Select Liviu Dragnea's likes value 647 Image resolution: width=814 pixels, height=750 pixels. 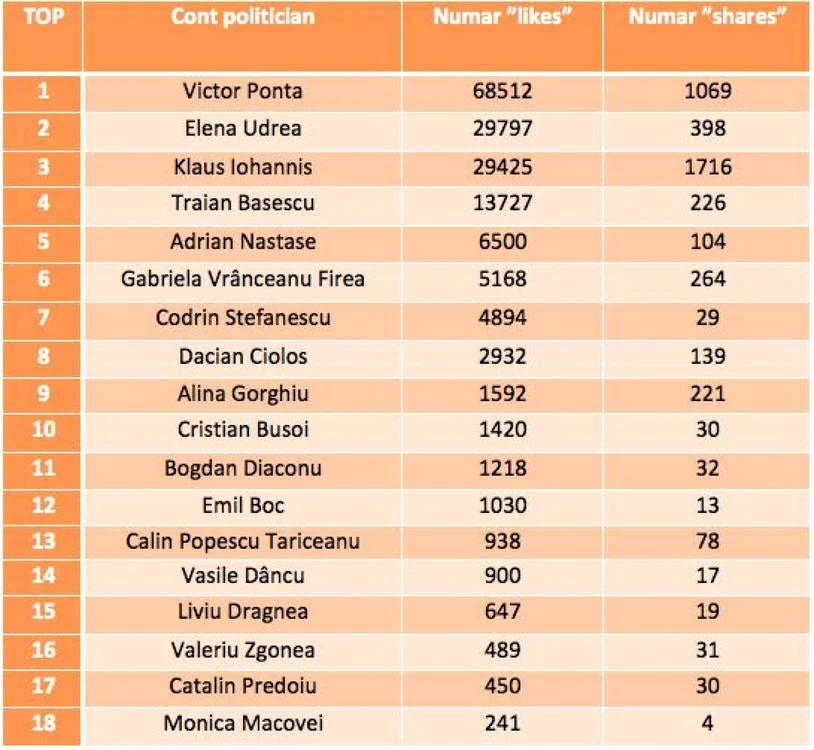502,612
